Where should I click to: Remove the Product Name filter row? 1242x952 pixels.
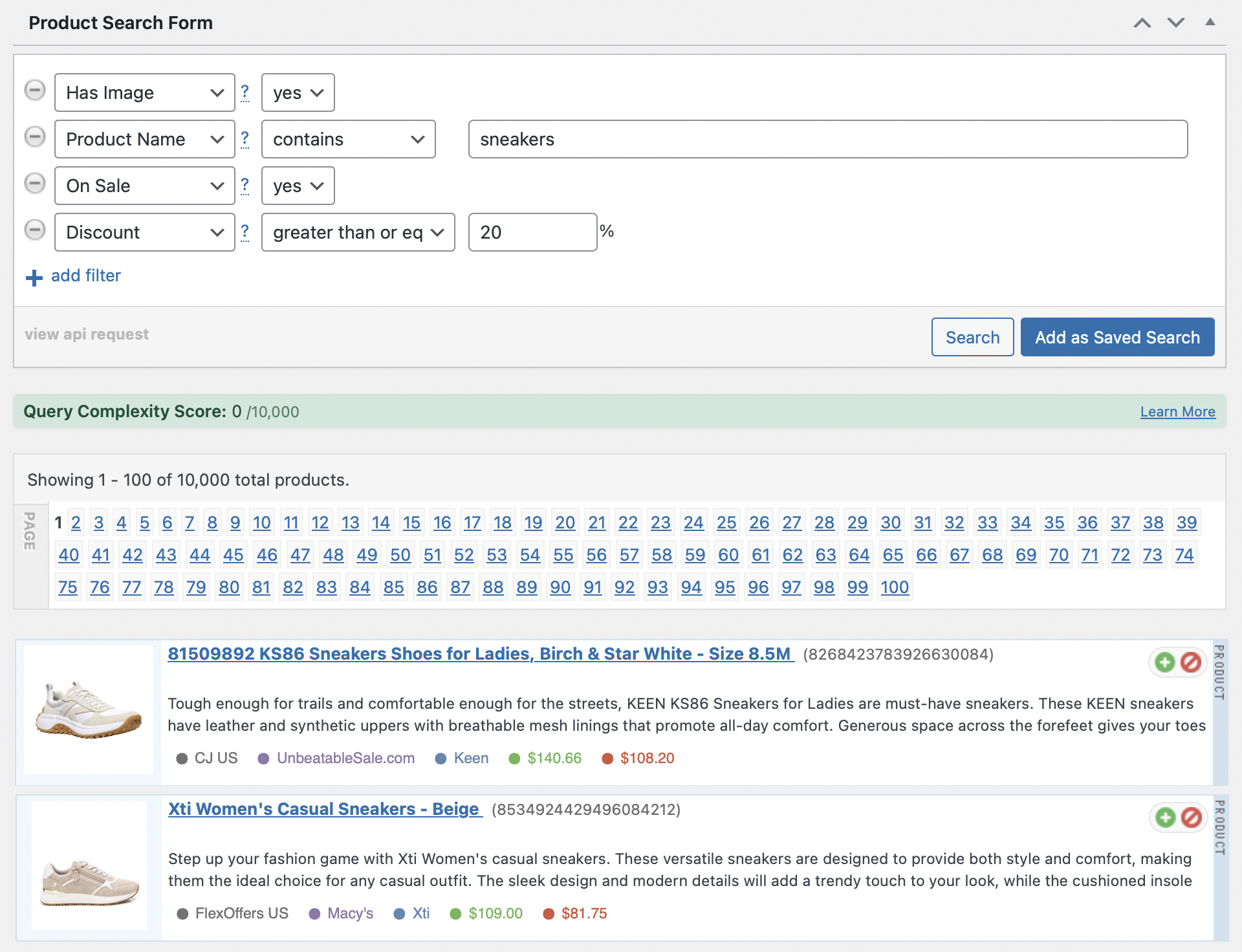tap(35, 137)
